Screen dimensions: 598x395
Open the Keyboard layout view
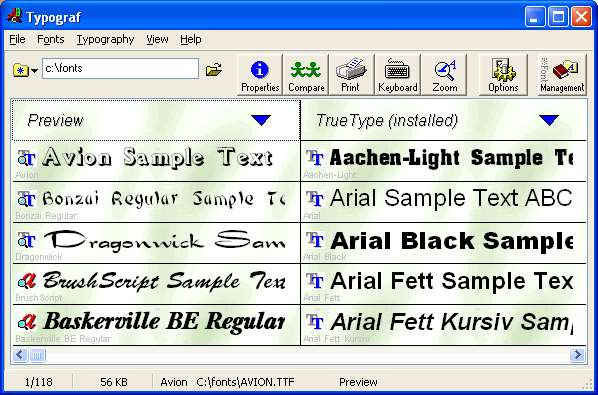coord(397,75)
